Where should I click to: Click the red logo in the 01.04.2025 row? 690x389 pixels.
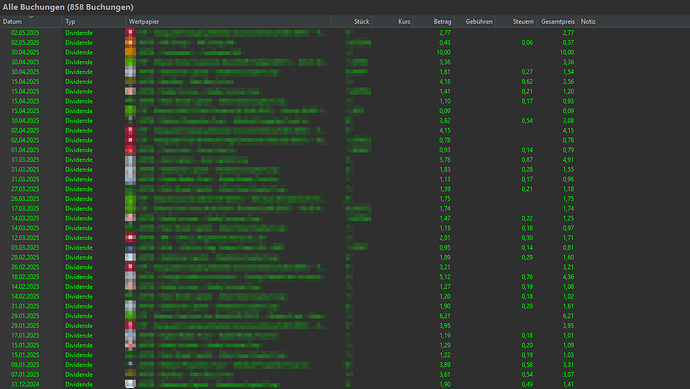coord(130,150)
